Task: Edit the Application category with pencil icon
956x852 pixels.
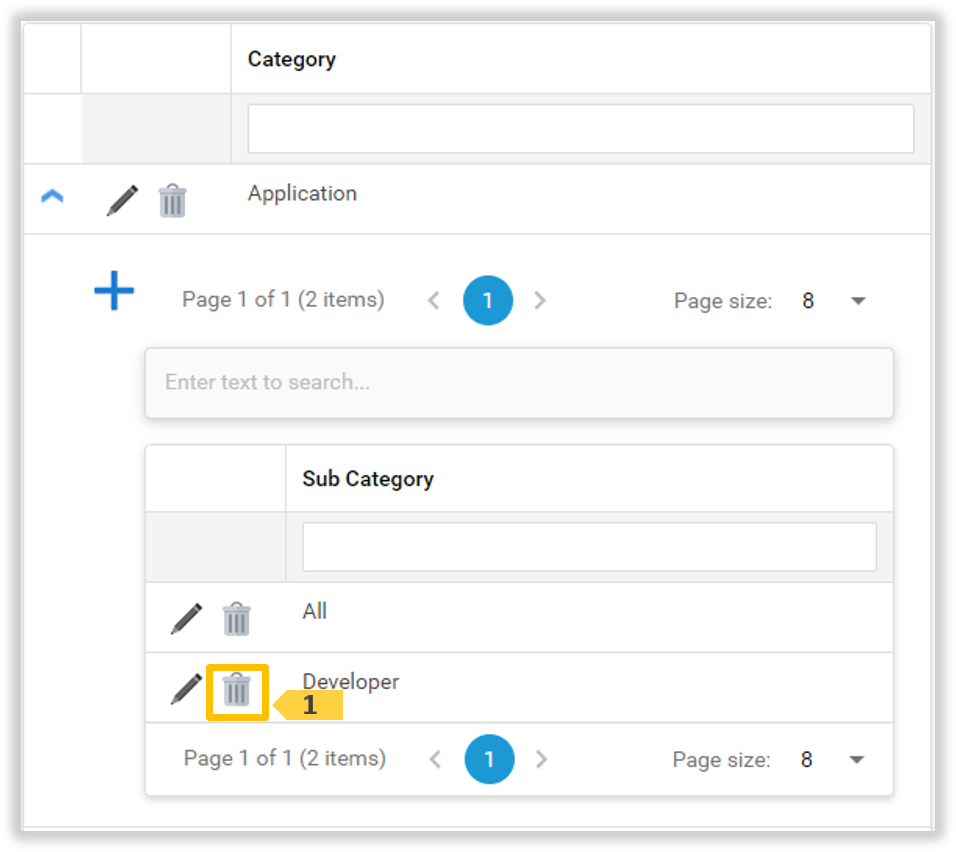Action: [123, 200]
